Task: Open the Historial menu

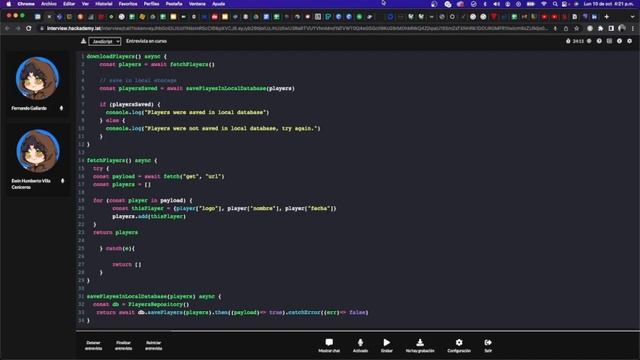Action: (x=104, y=4)
